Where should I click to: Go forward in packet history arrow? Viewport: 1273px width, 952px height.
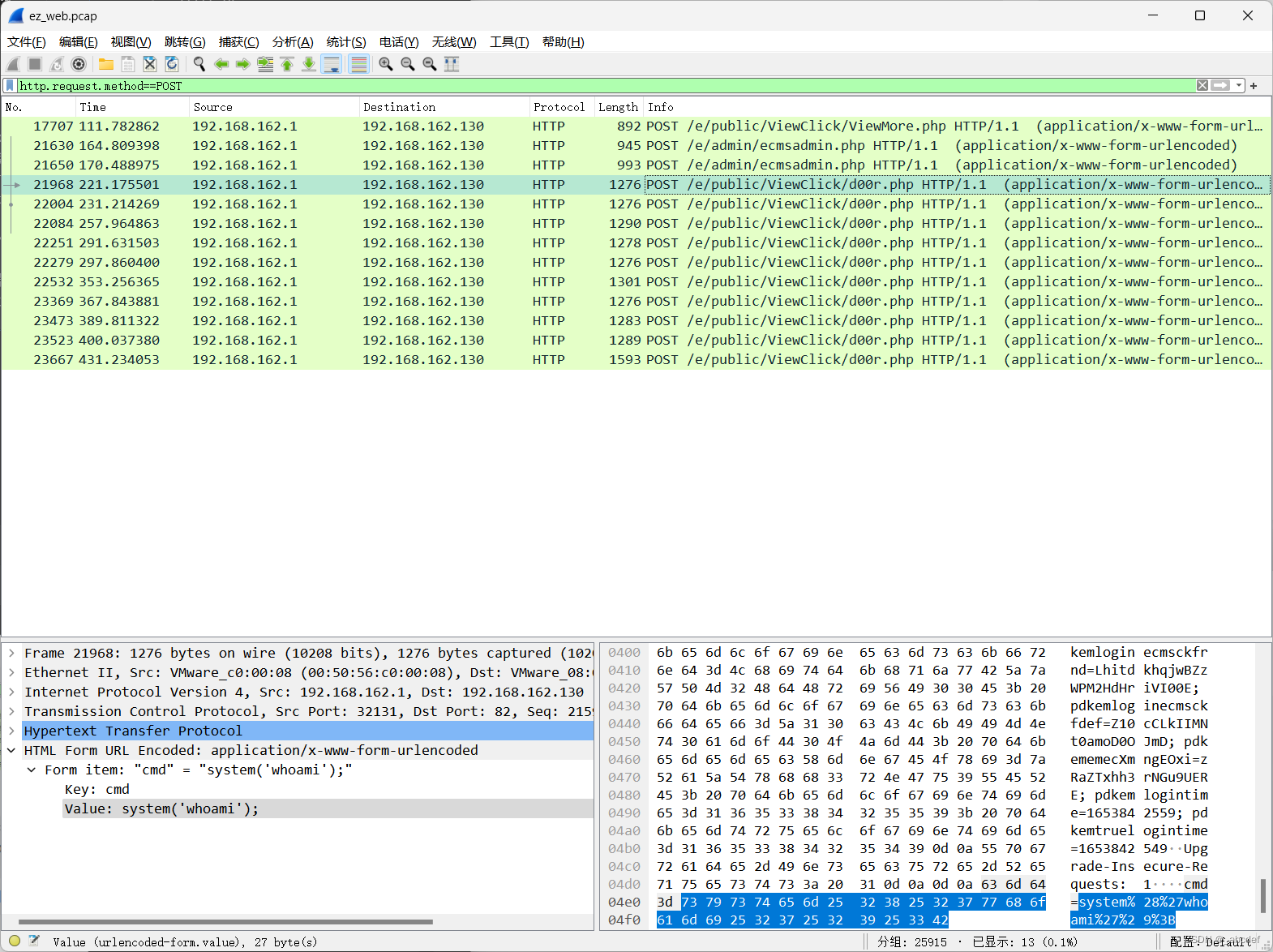(x=243, y=64)
